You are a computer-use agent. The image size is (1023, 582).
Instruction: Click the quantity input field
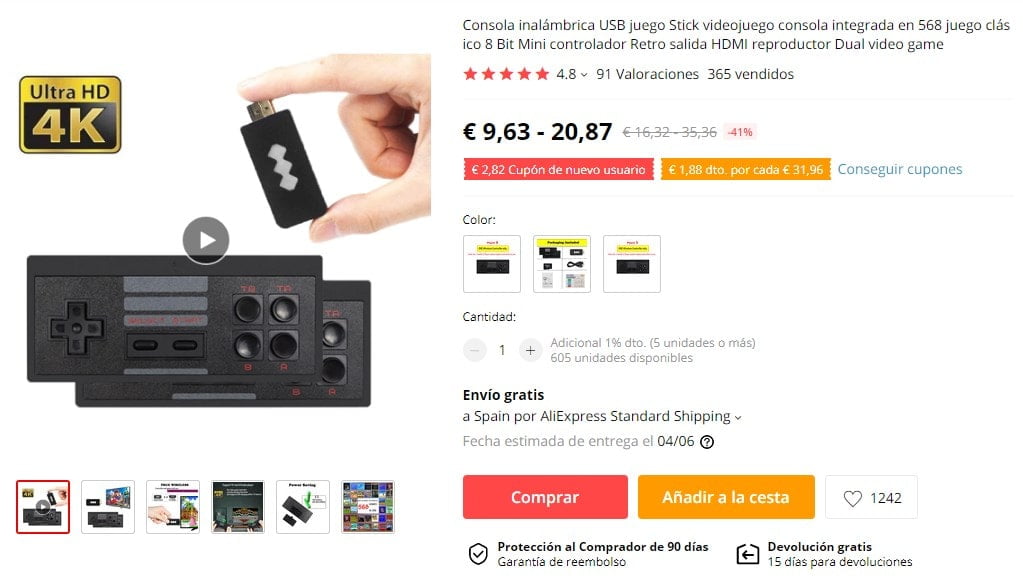[x=501, y=350]
